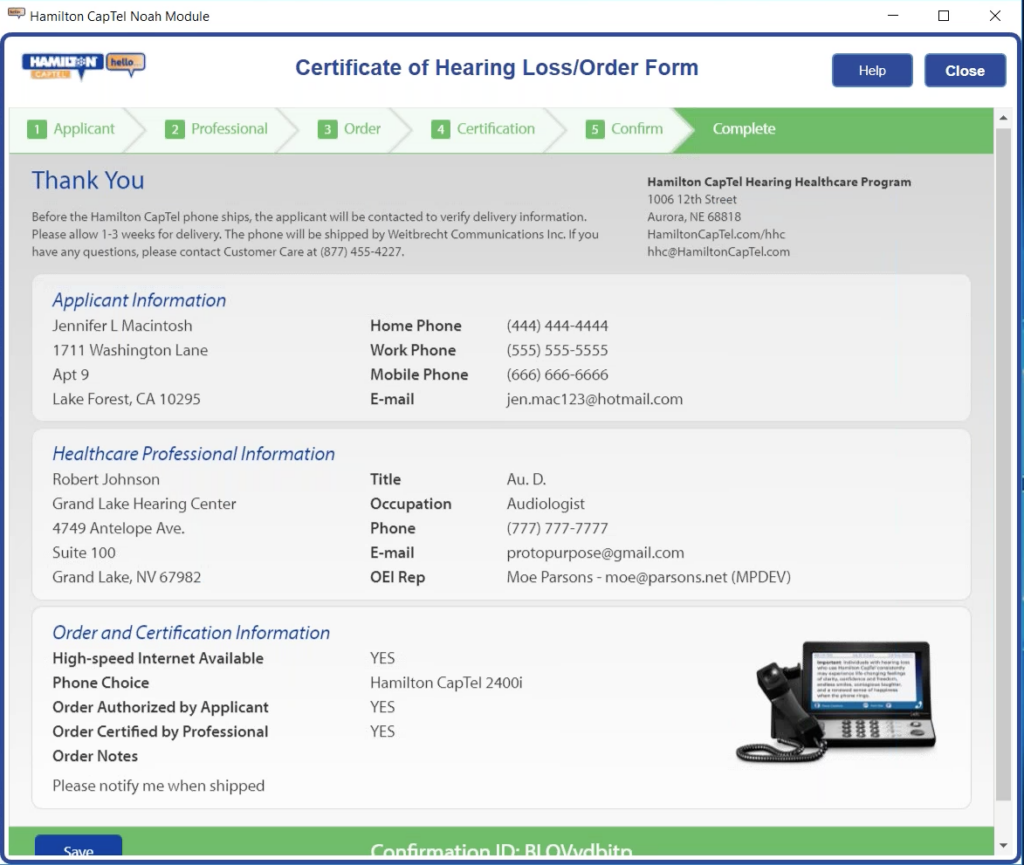Click the Lake Forest, CA 10295 line
Screen dimensions: 1024x865
(x=126, y=400)
